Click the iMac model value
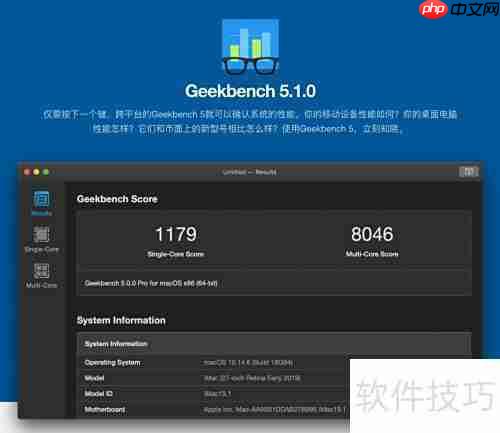Image resolution: width=500 pixels, height=433 pixels. [252, 378]
